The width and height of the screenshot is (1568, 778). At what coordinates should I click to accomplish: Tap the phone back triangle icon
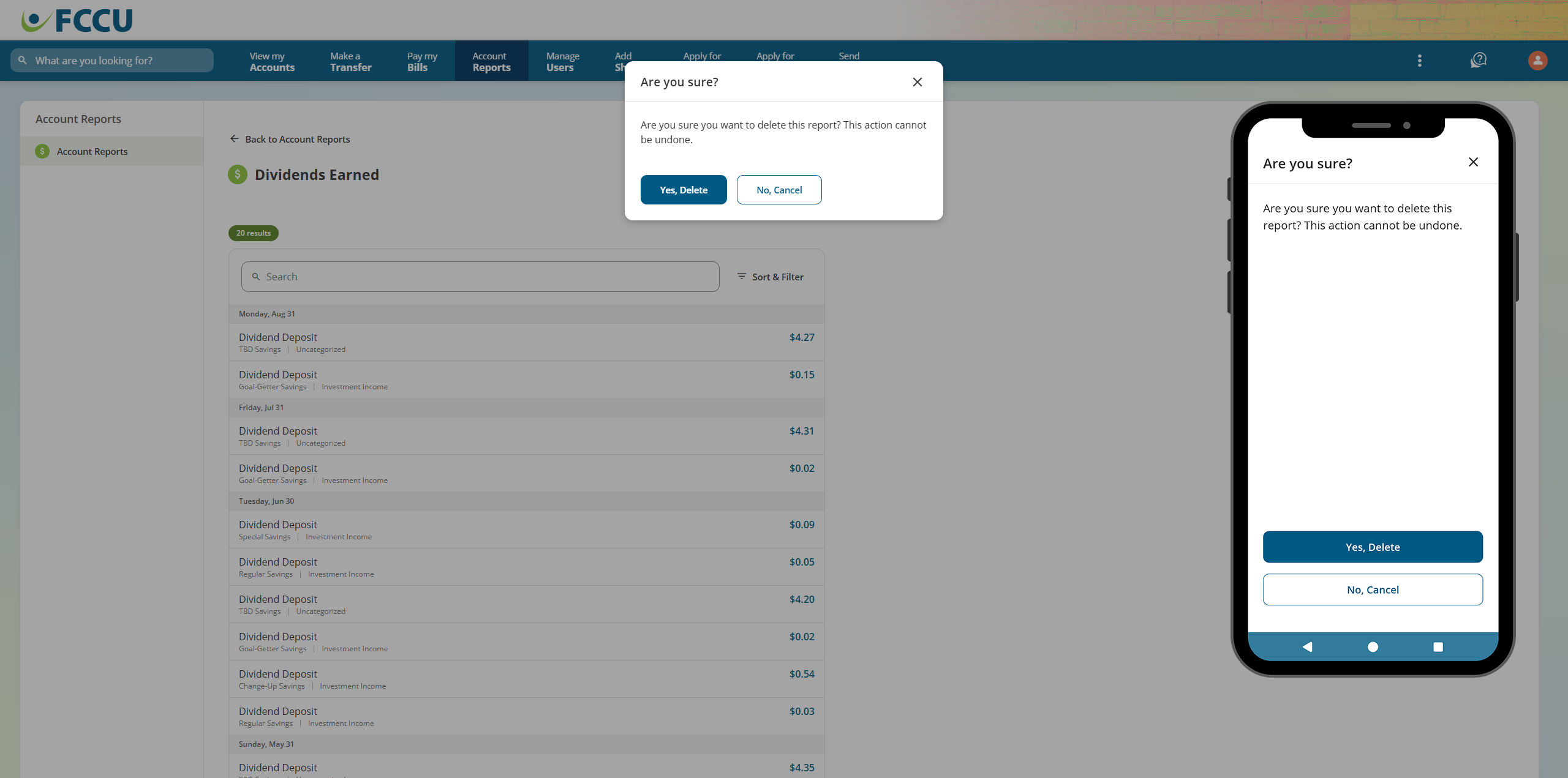1307,647
